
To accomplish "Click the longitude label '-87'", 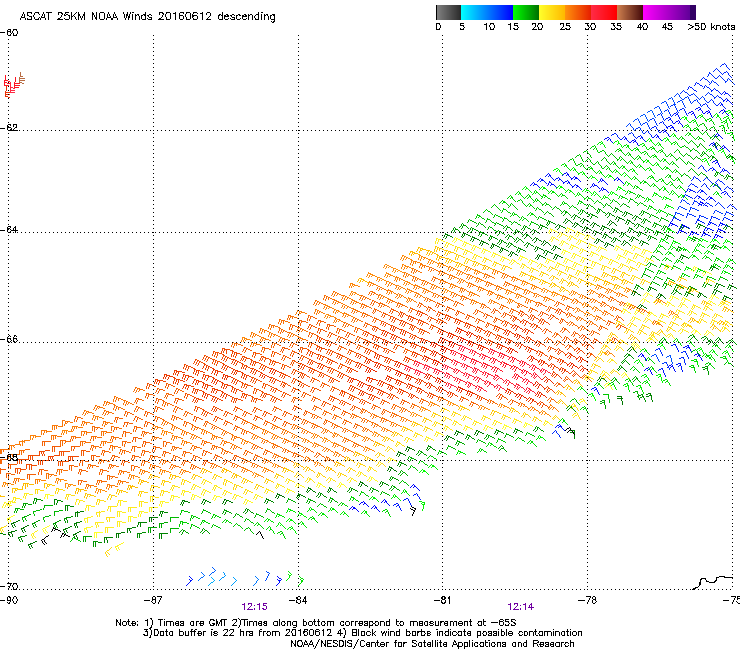I will [x=153, y=600].
